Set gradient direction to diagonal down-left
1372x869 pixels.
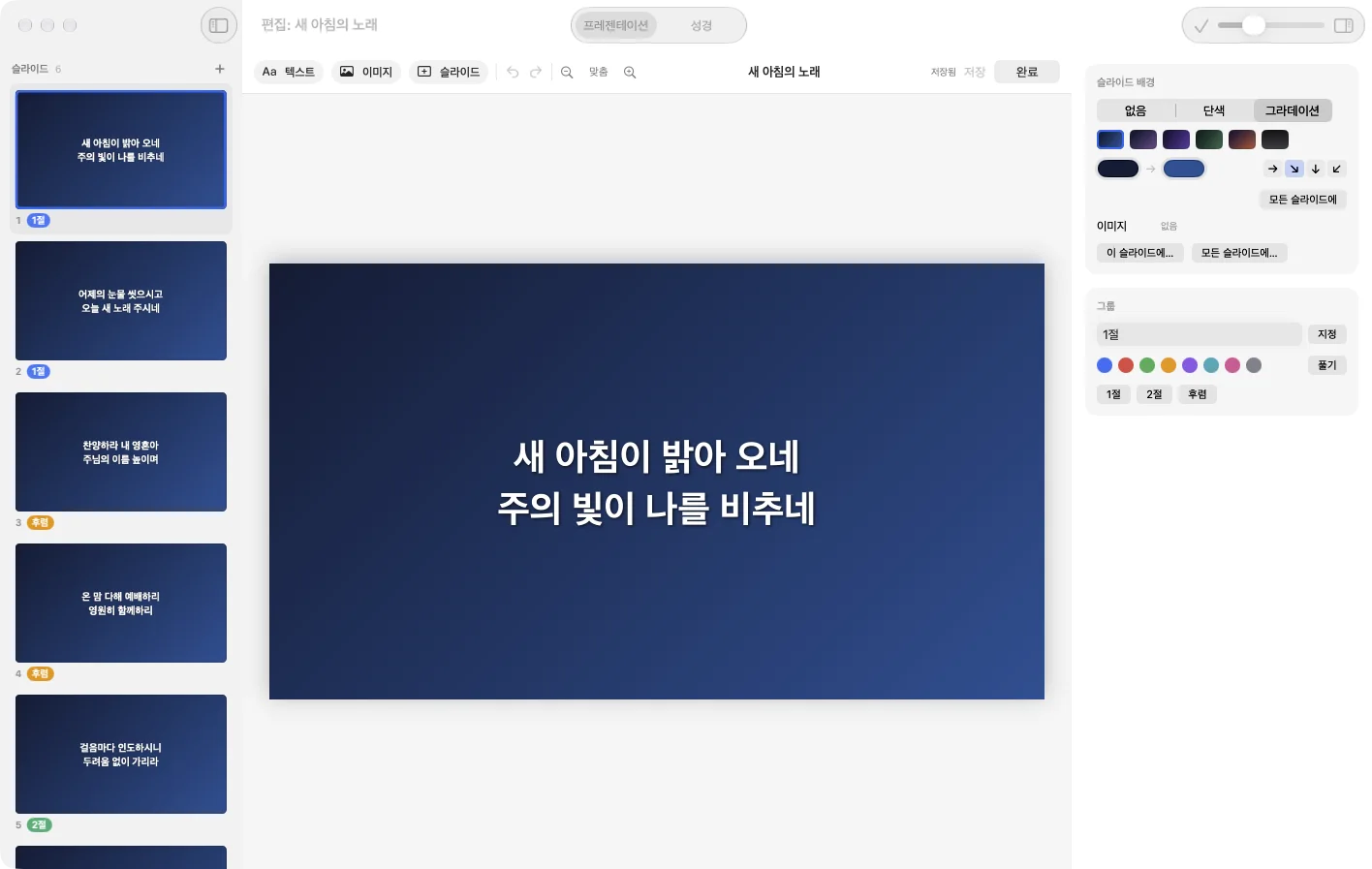click(x=1337, y=169)
